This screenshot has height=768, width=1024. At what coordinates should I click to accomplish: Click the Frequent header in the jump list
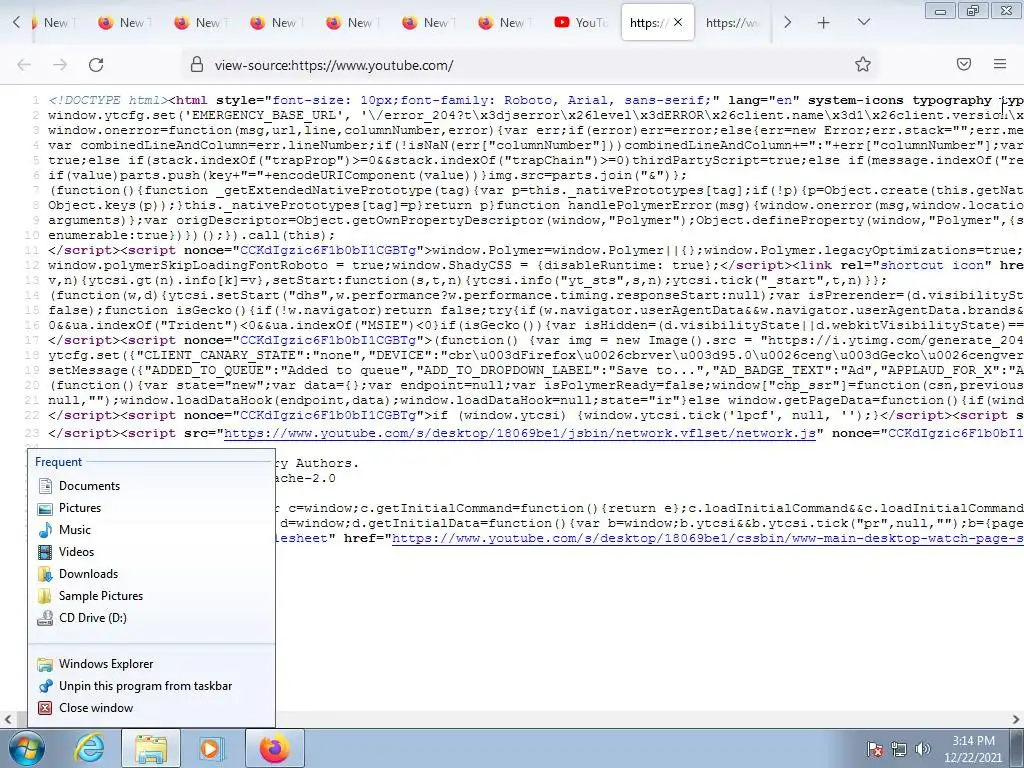(58, 462)
